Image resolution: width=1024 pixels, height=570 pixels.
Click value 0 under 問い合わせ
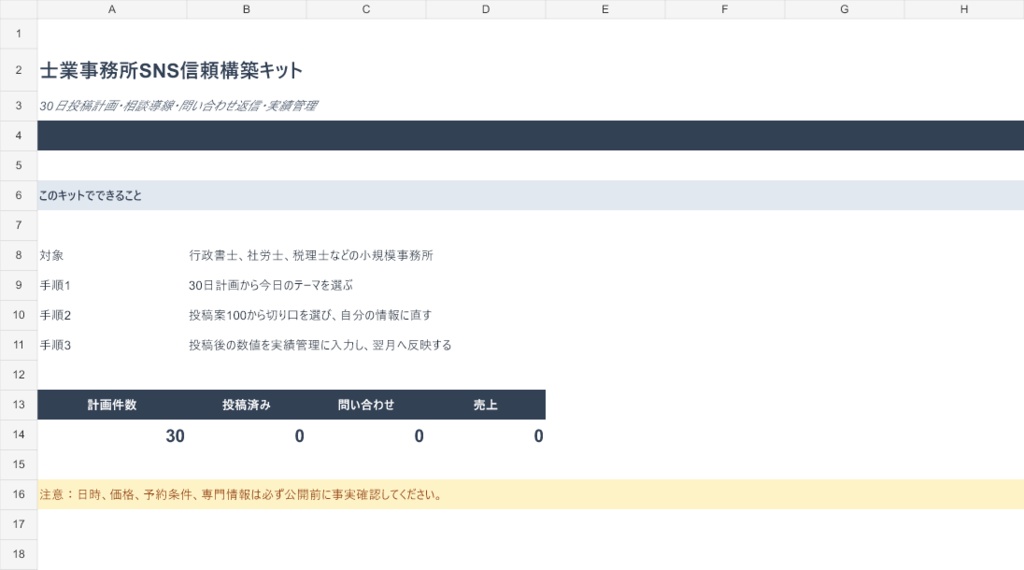pos(419,435)
